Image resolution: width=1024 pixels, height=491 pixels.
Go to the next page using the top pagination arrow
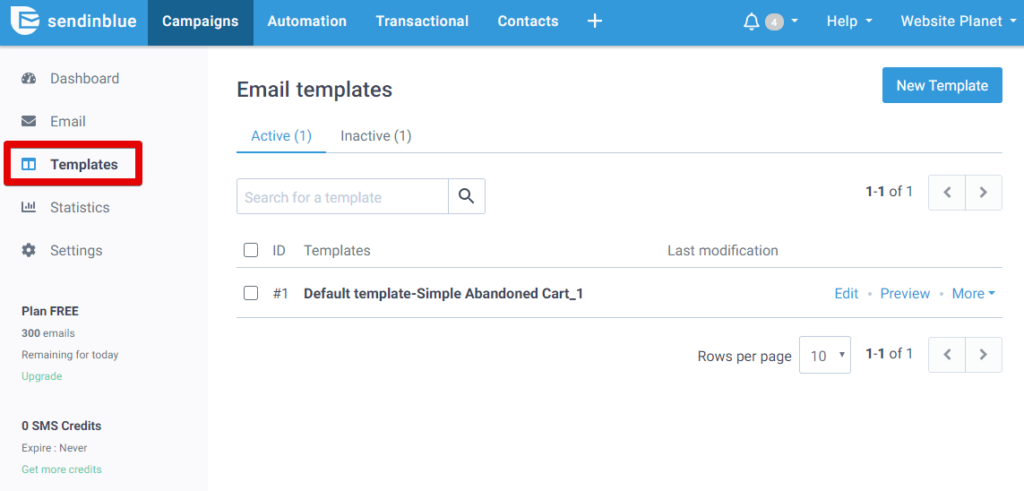click(x=984, y=193)
